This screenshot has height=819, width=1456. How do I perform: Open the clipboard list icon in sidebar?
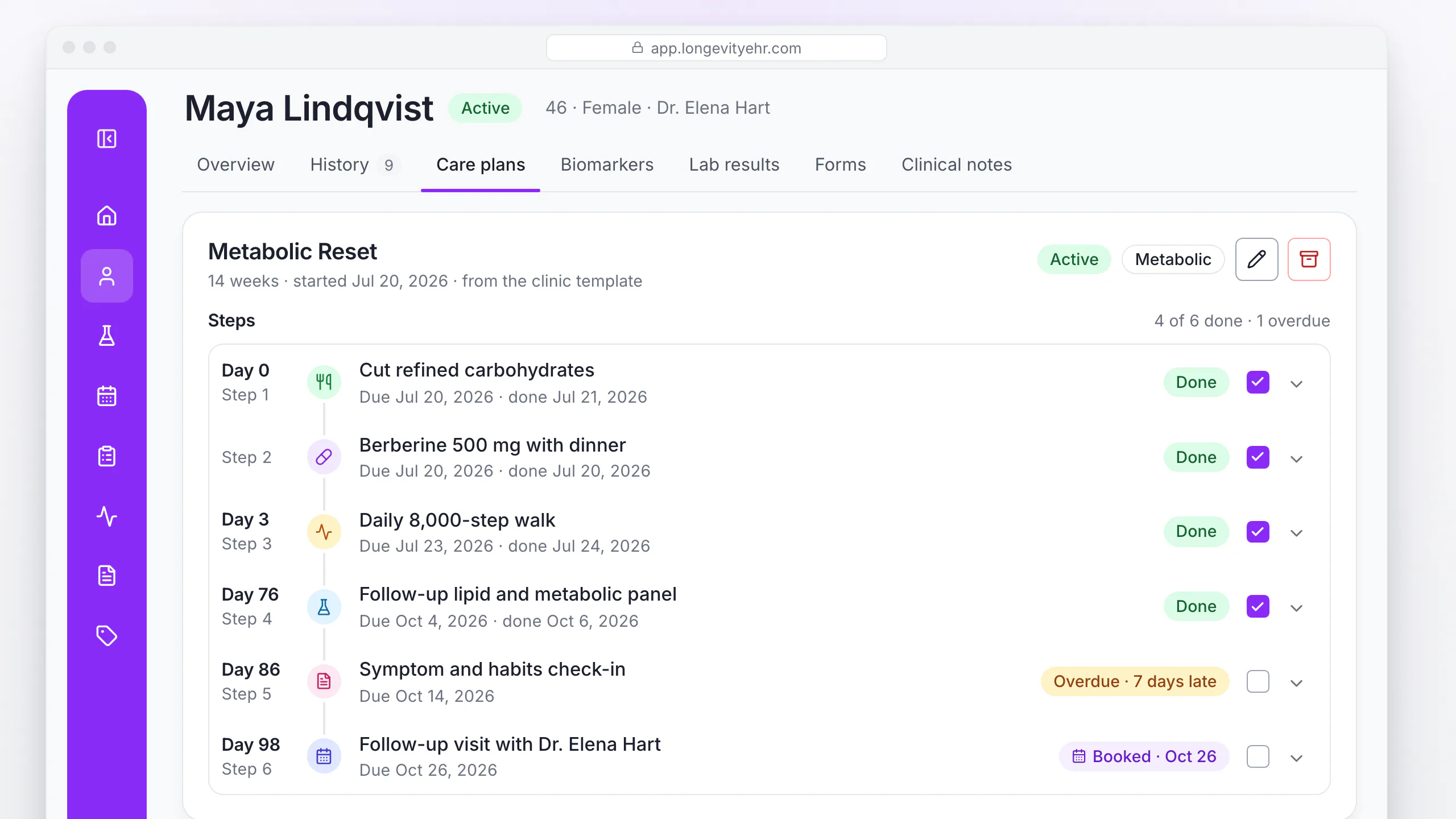(x=106, y=456)
